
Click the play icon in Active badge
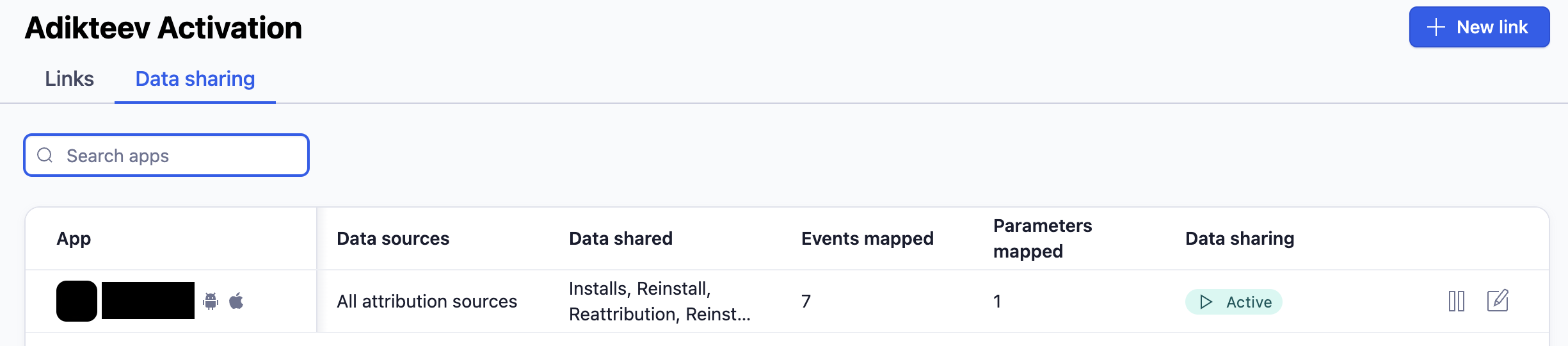(x=1206, y=302)
